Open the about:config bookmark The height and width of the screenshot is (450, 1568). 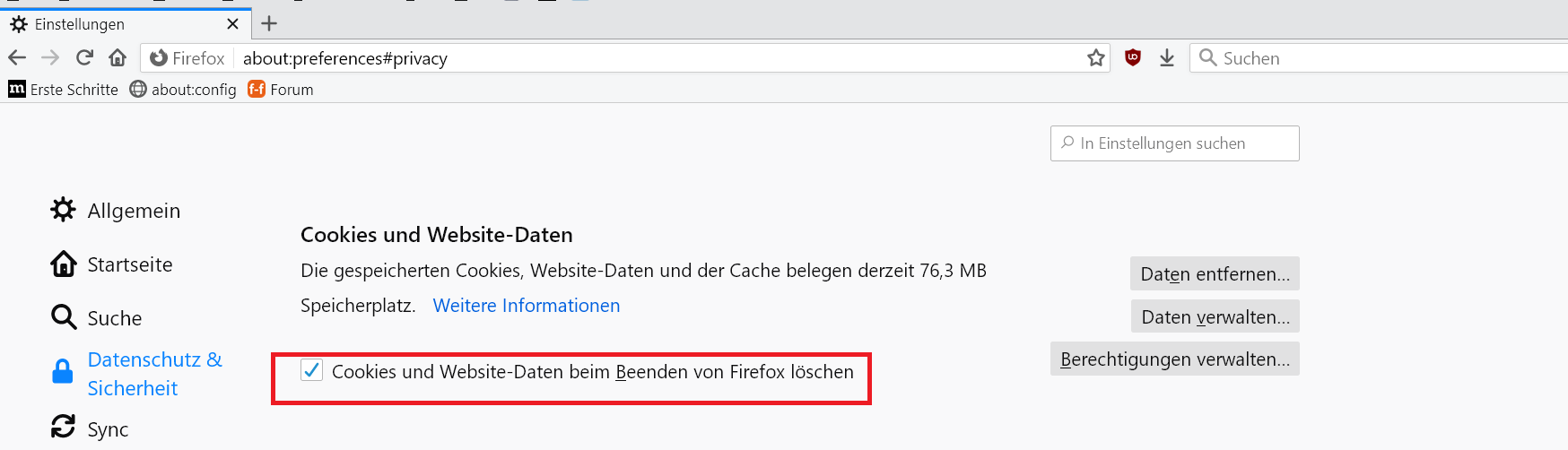183,90
